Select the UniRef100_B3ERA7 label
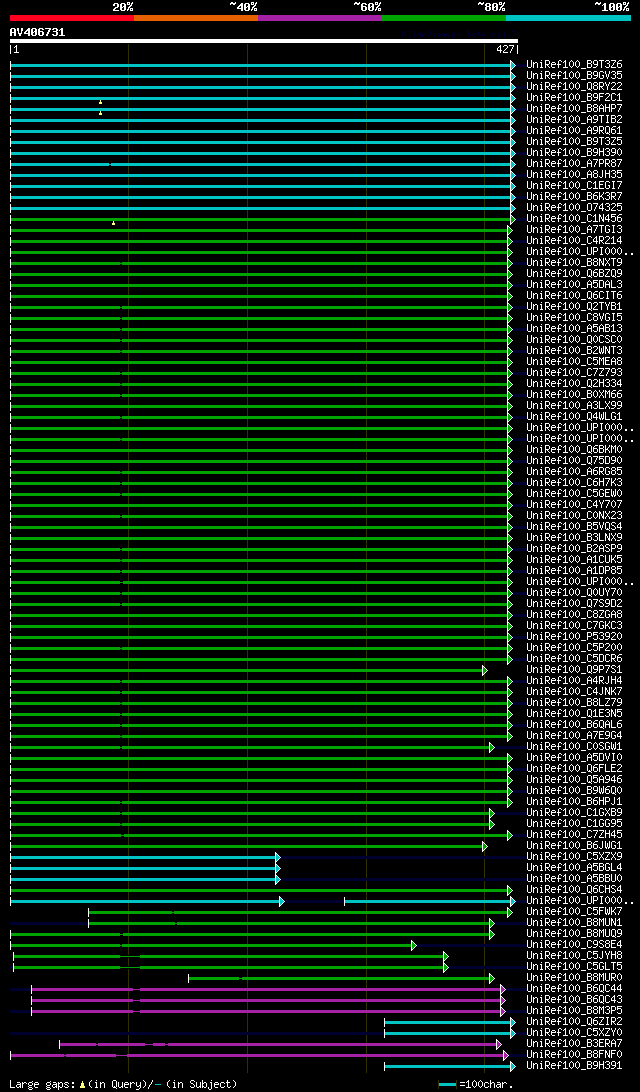 click(575, 1044)
